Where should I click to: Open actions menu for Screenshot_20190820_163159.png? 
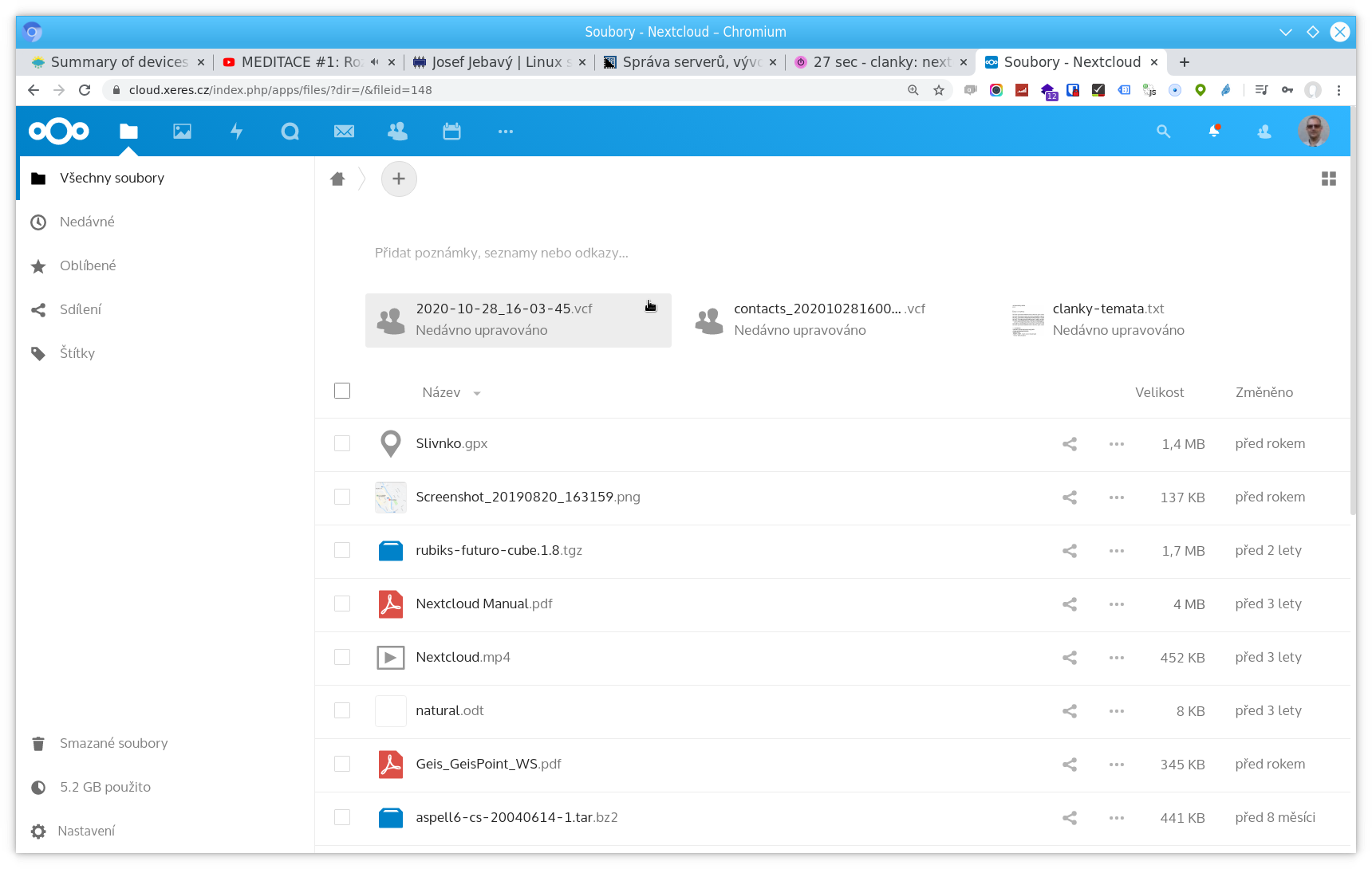coord(1117,497)
